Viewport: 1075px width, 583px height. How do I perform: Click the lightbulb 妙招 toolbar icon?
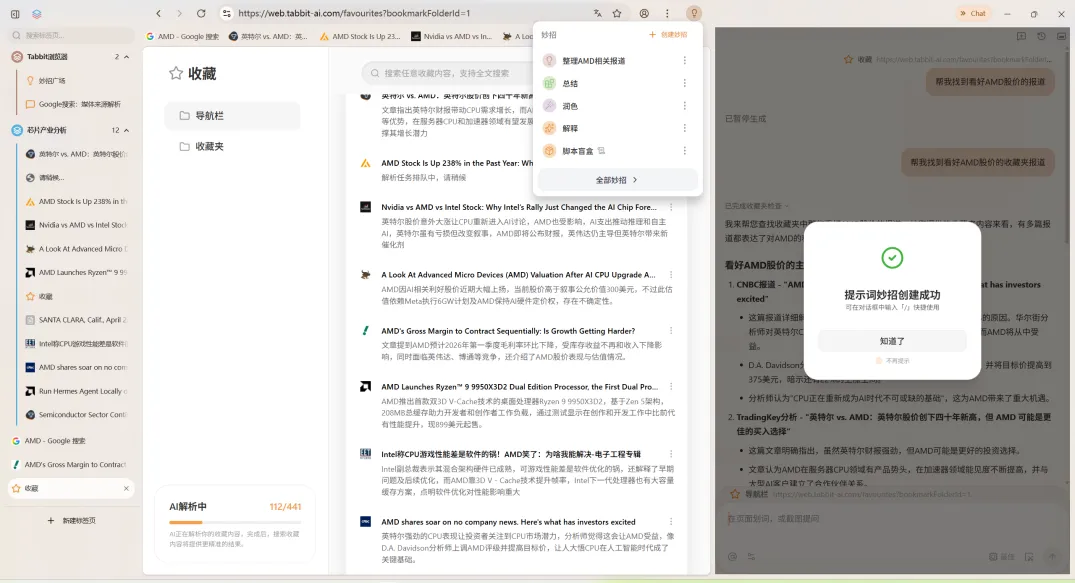(x=694, y=13)
